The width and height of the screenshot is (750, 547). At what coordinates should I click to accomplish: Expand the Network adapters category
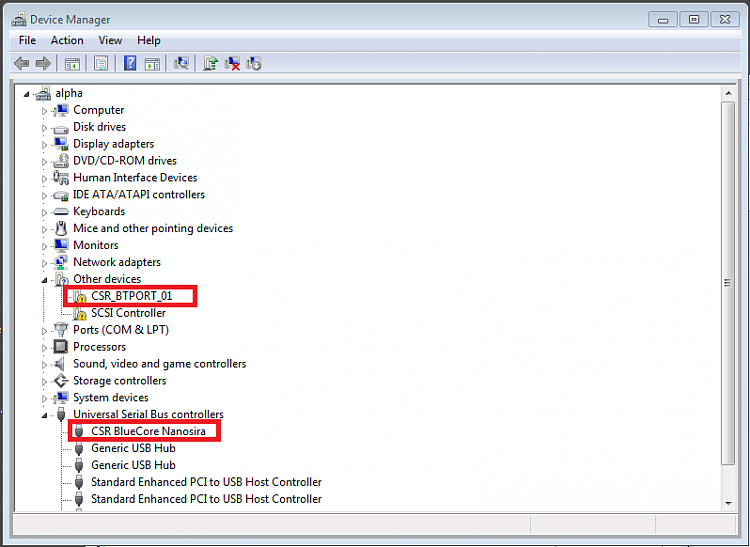(x=44, y=263)
